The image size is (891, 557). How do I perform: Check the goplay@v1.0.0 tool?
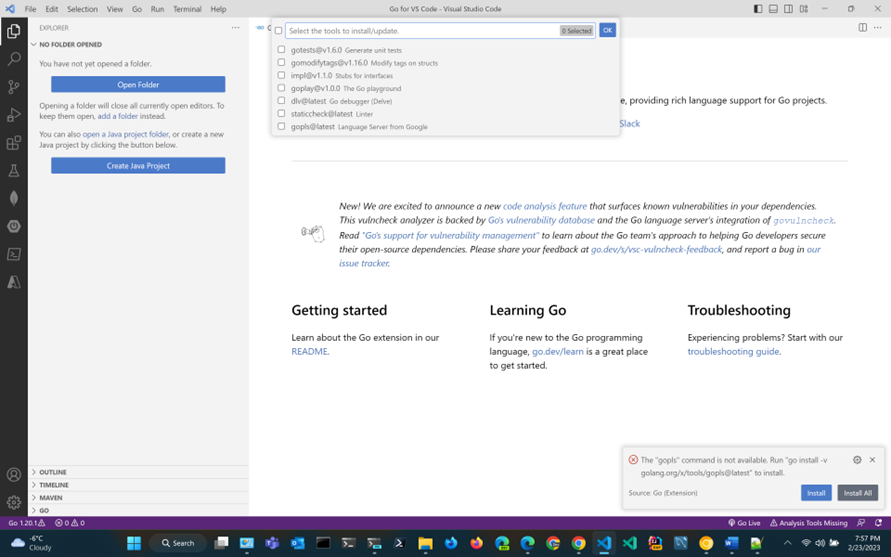[281, 88]
